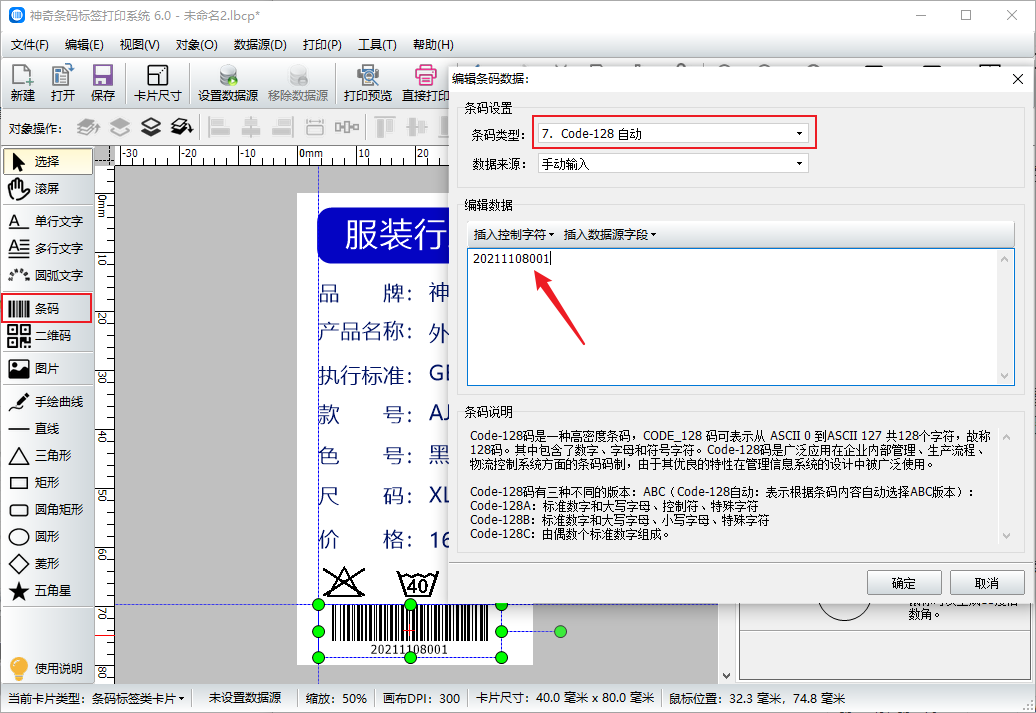Image resolution: width=1036 pixels, height=713 pixels.
Task: Select the 菱形 diamond tool
Action: pos(48,564)
